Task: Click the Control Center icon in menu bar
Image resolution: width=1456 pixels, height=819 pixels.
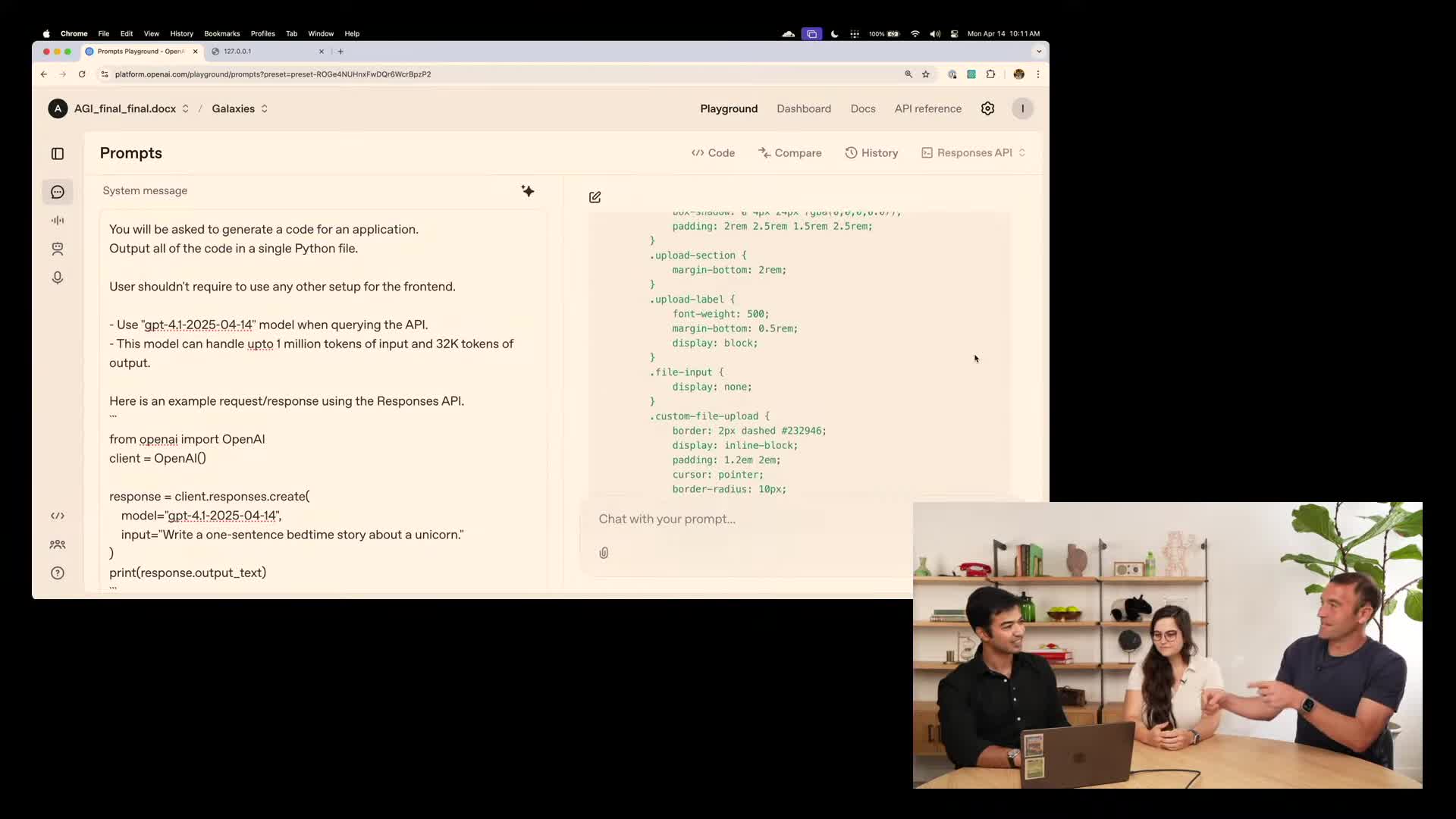Action: tap(954, 34)
